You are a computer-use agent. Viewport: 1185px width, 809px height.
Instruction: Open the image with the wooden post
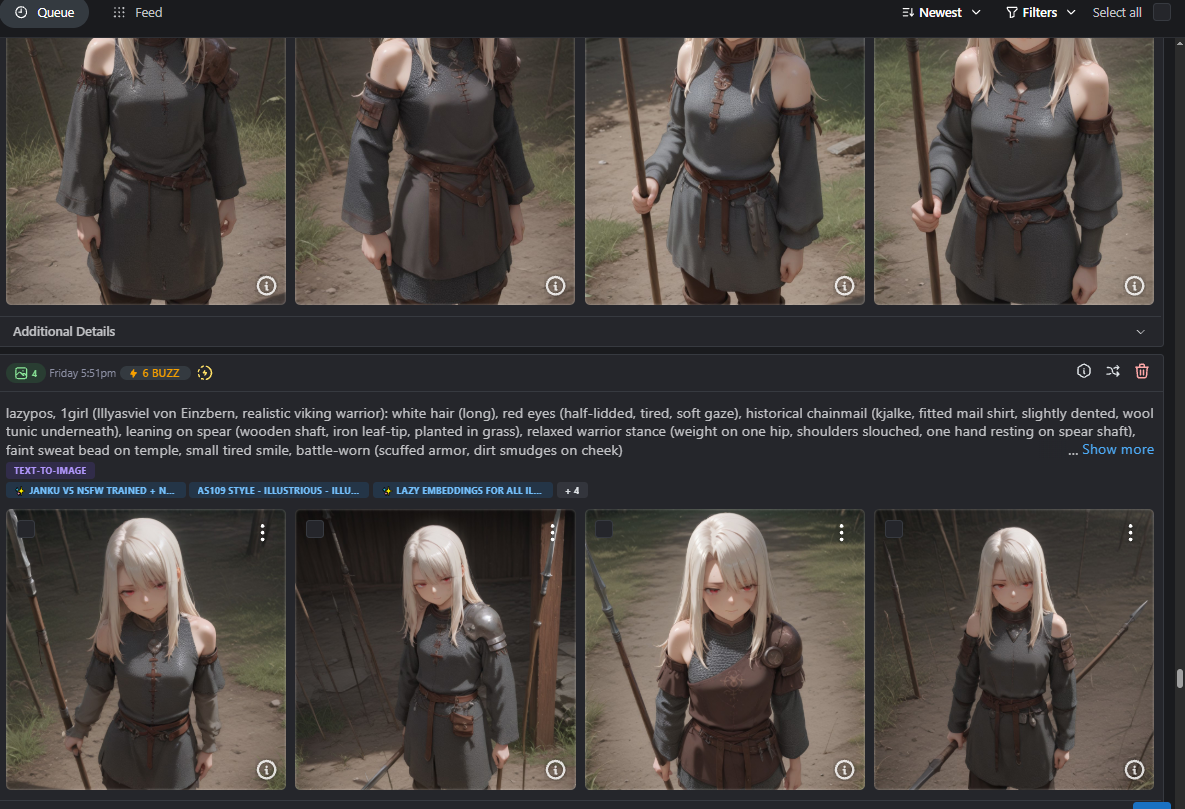(435, 650)
